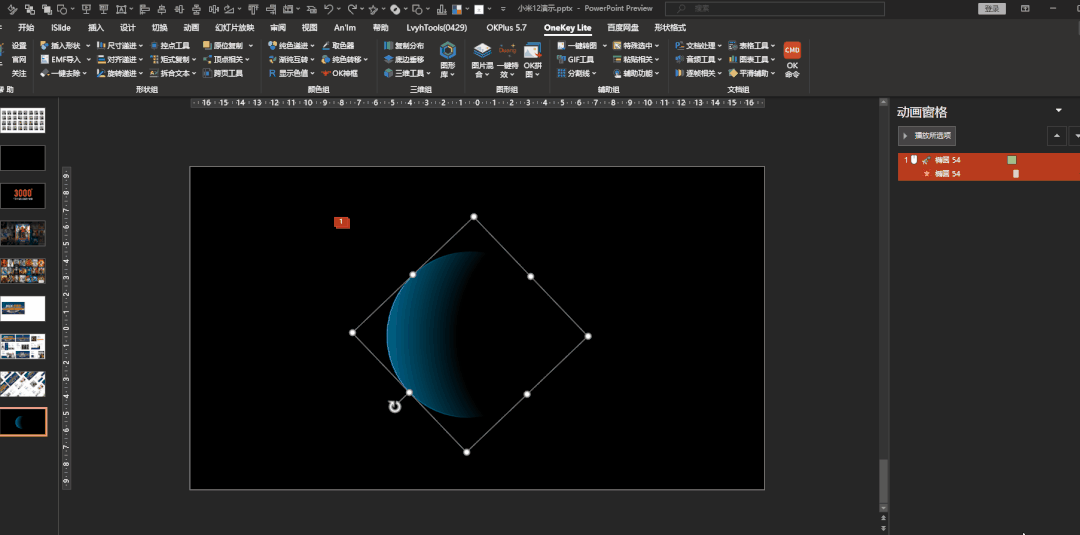Select the current crescent slide thumbnail
The image size is (1080, 535).
pos(23,421)
